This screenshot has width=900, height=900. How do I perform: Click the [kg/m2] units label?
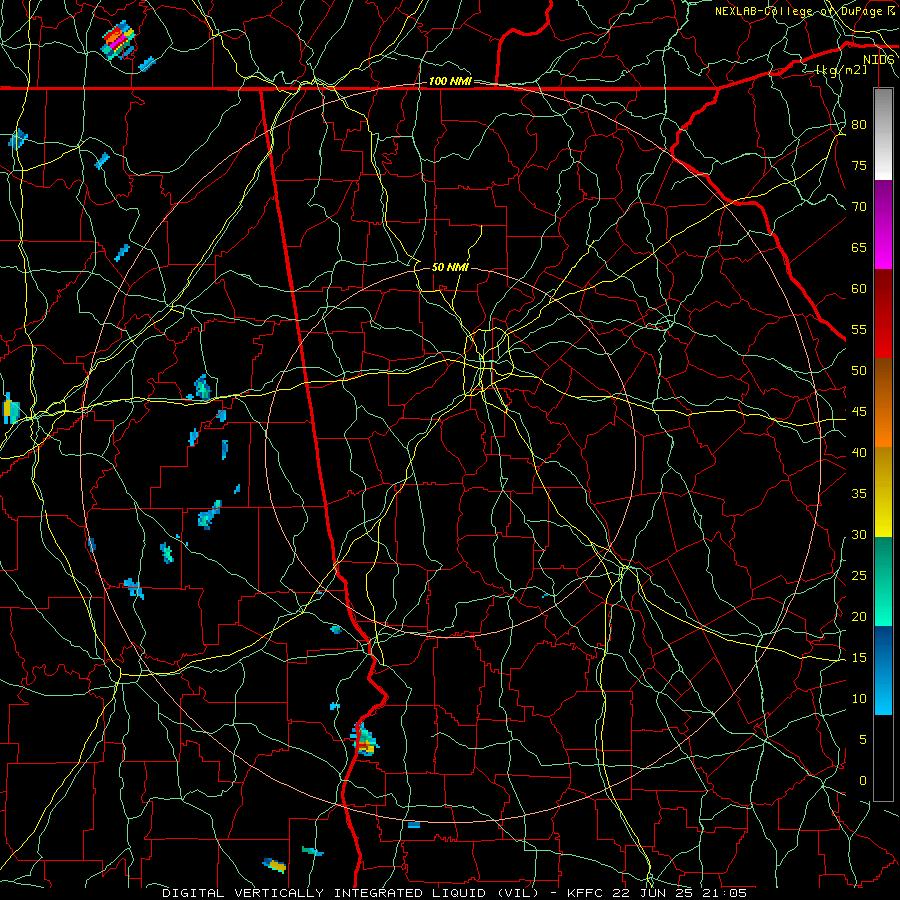pyautogui.click(x=841, y=70)
